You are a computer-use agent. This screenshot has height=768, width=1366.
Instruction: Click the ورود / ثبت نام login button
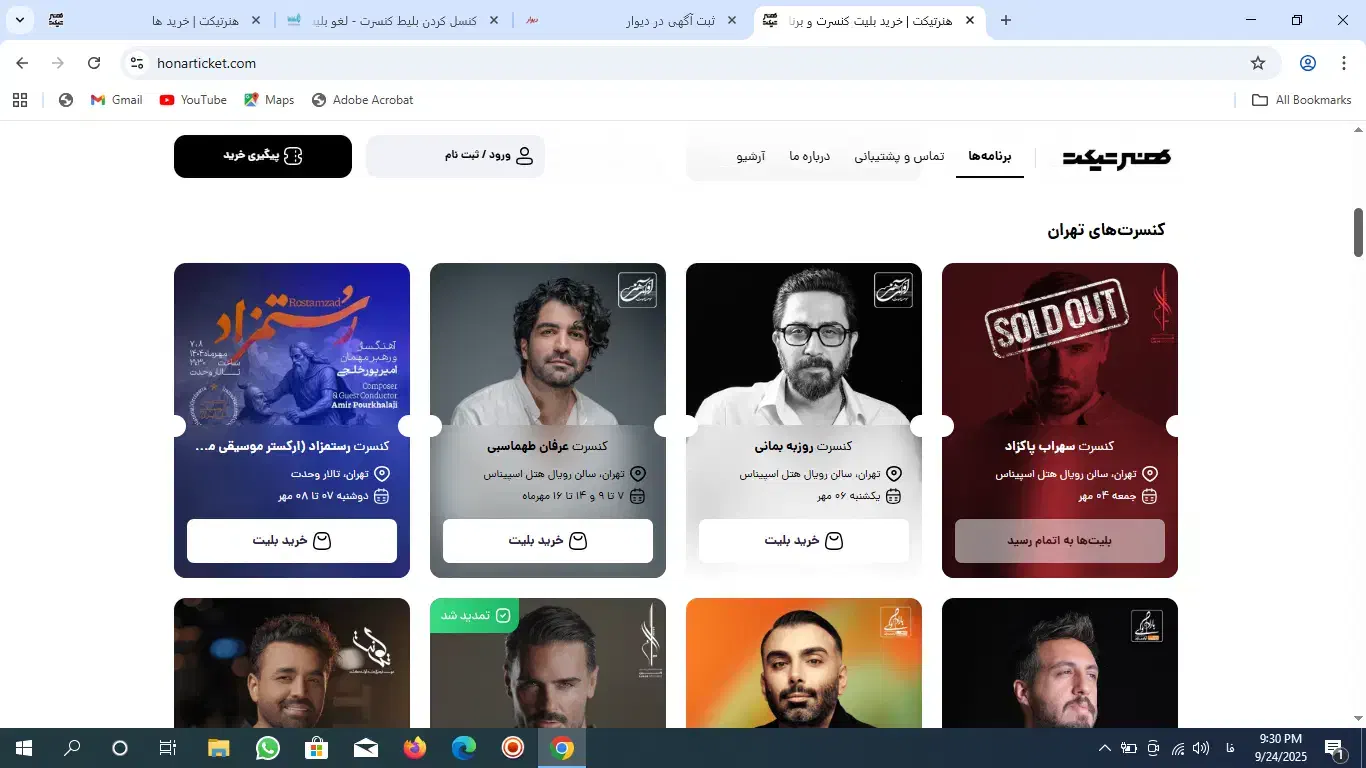455,156
